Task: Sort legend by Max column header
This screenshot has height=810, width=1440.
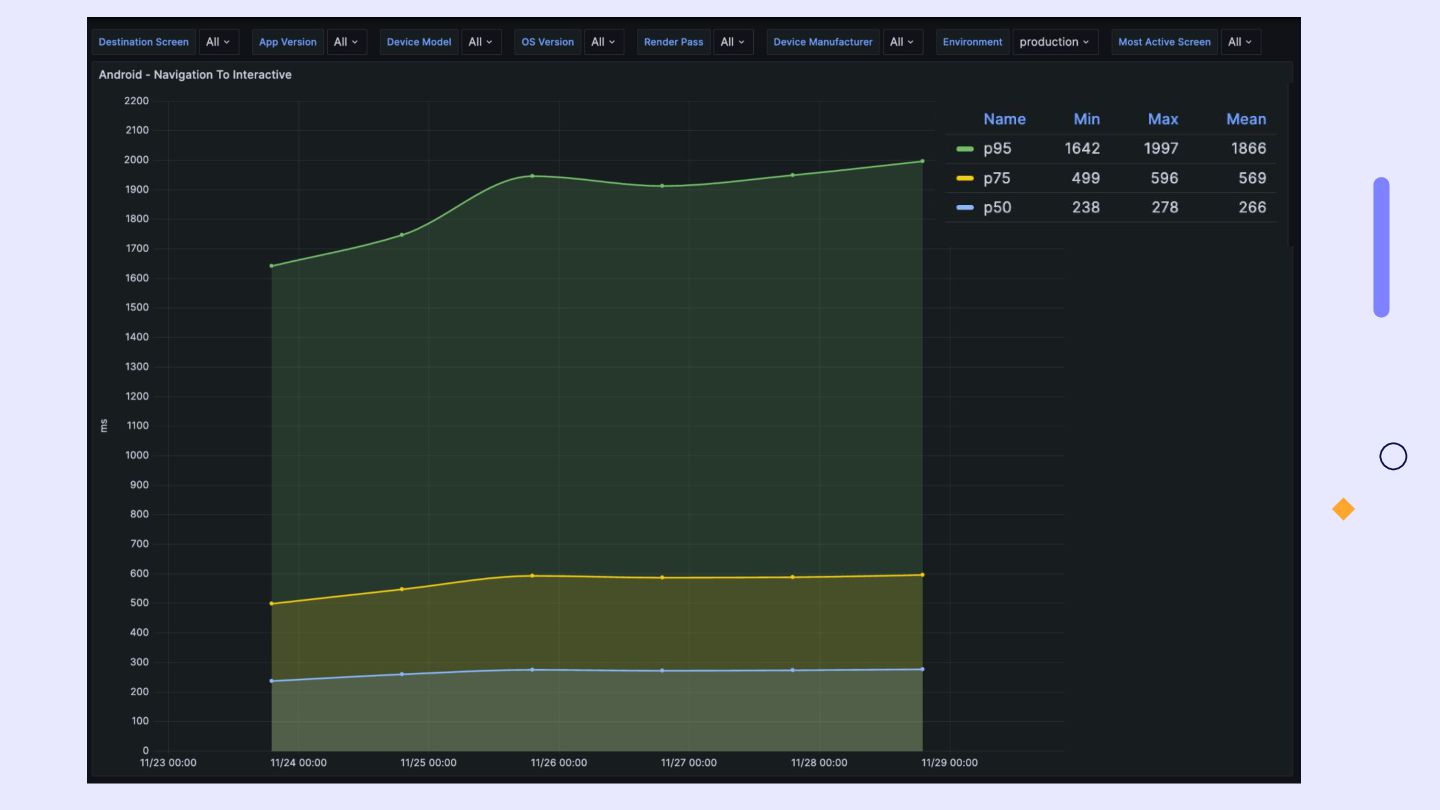Action: (1162, 119)
